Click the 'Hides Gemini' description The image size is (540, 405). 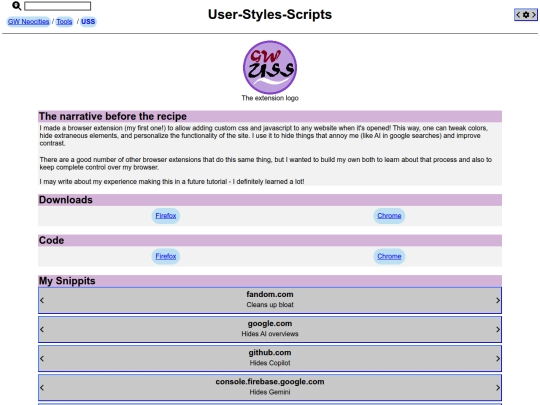[270, 392]
